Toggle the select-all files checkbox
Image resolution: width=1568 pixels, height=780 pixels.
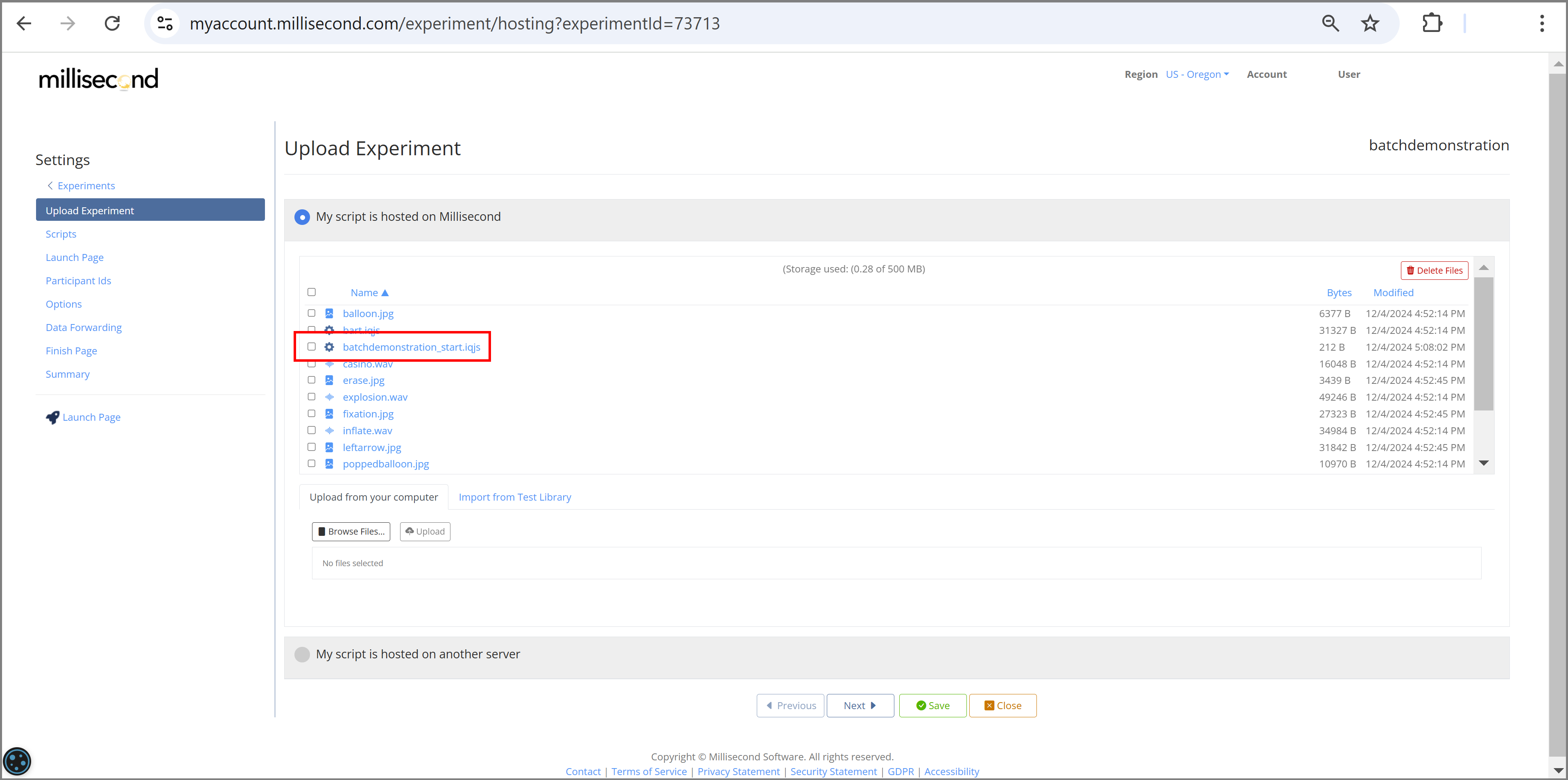pyautogui.click(x=312, y=292)
